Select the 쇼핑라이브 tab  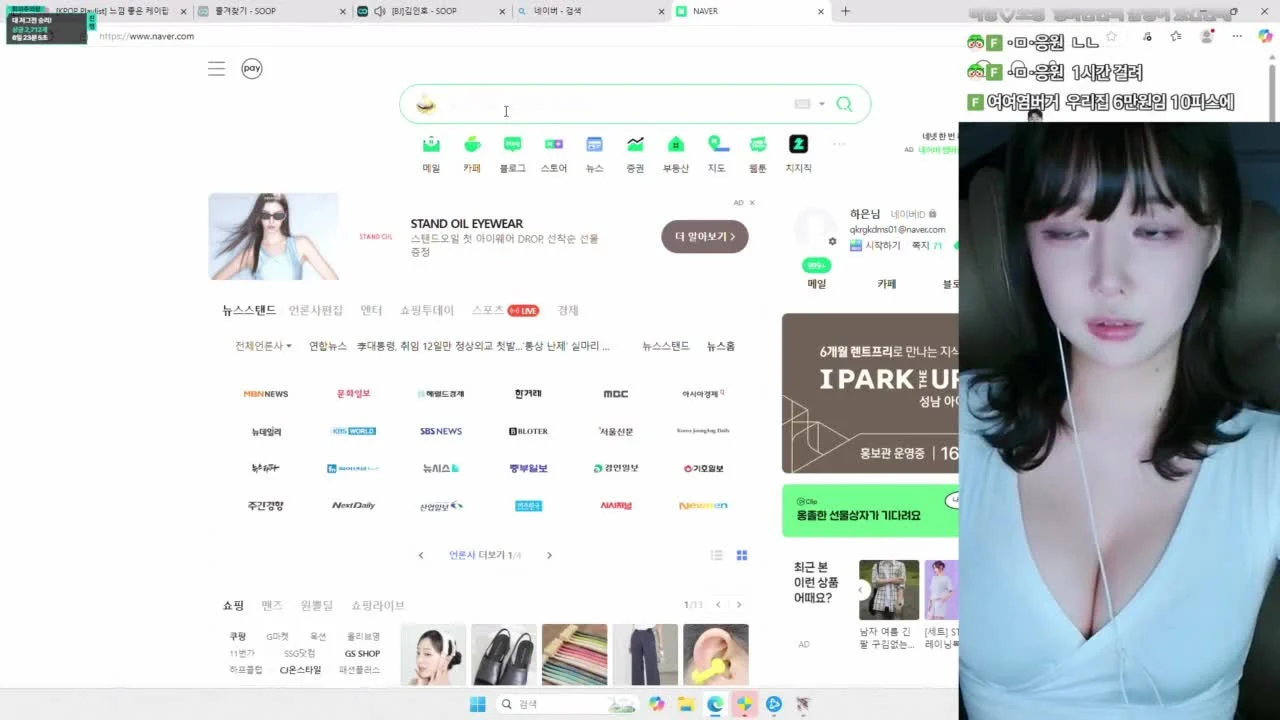[x=378, y=605]
